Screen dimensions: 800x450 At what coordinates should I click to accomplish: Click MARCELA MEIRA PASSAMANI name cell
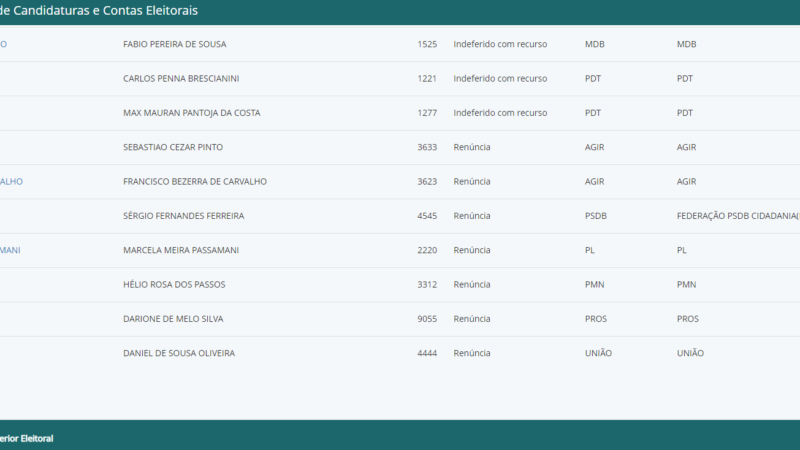click(x=180, y=250)
